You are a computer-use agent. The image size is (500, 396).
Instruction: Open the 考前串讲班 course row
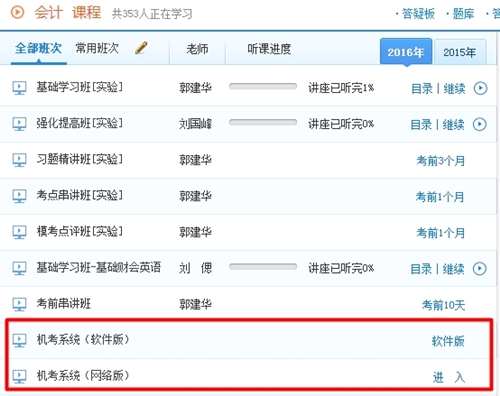click(248, 304)
